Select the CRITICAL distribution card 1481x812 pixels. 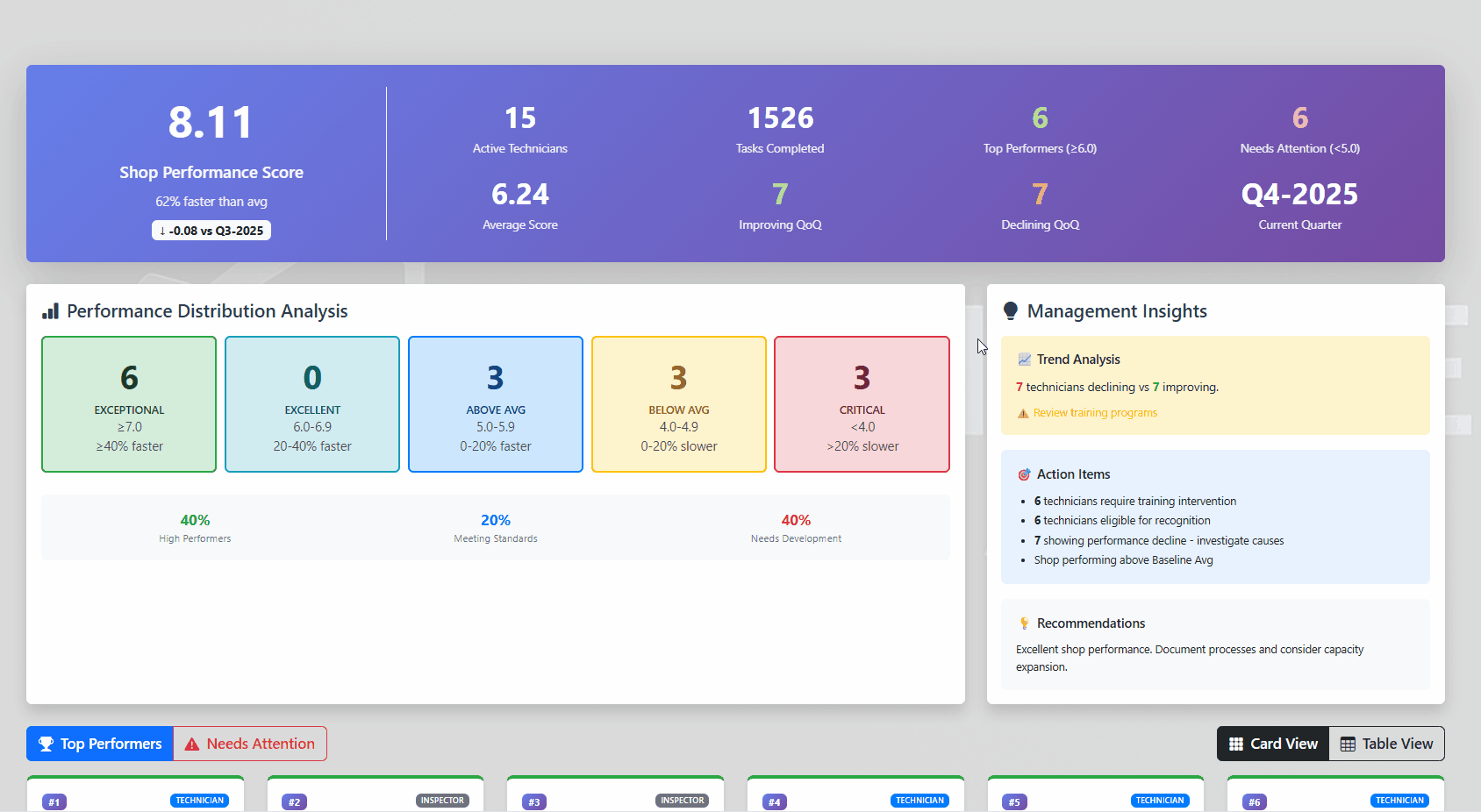[861, 404]
